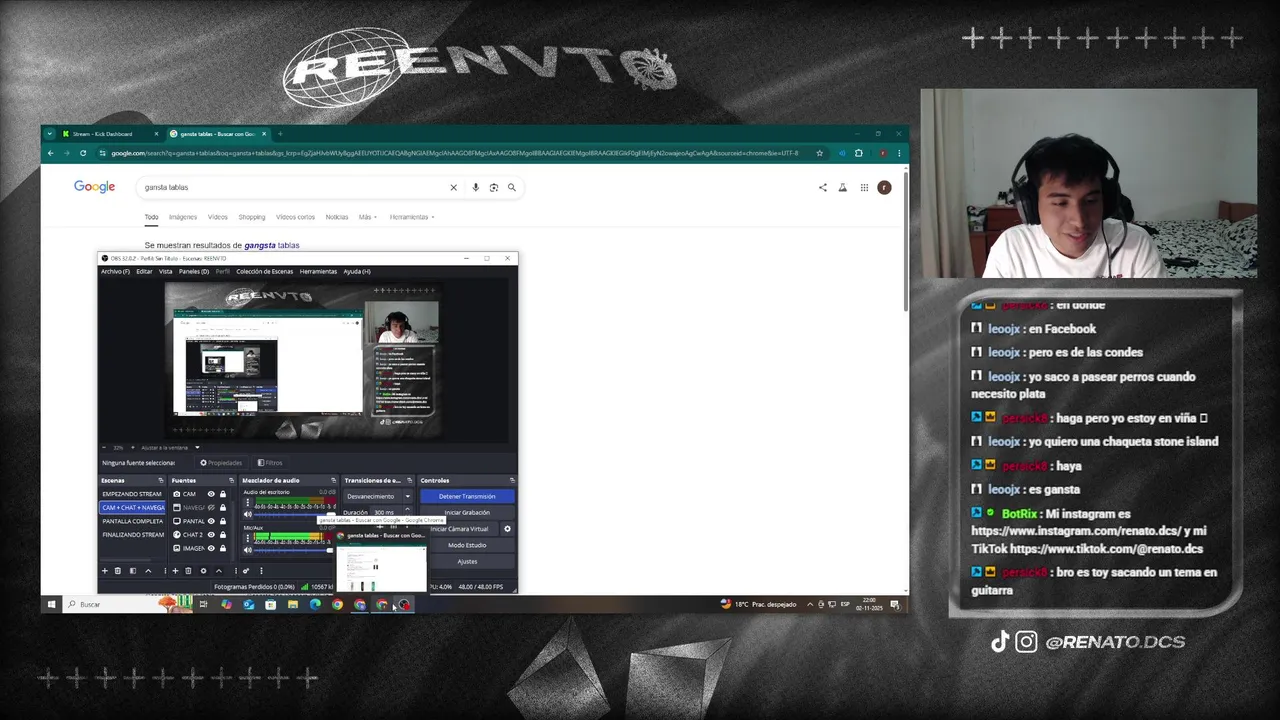Clear the Google search box with X

(x=453, y=187)
